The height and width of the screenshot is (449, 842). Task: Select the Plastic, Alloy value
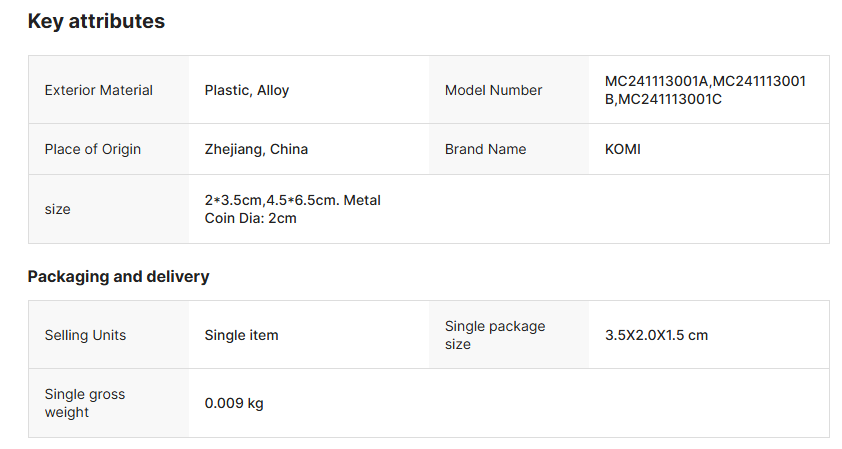(247, 90)
